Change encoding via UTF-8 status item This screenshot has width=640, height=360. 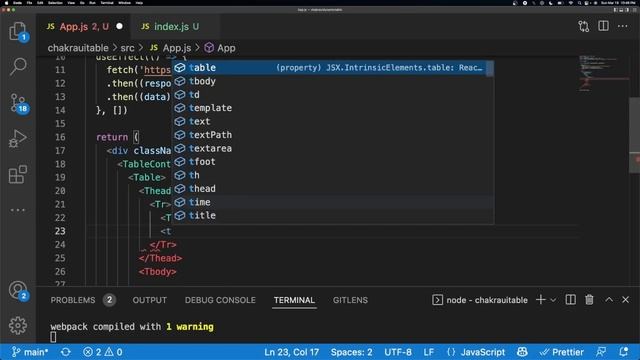[x=398, y=352]
